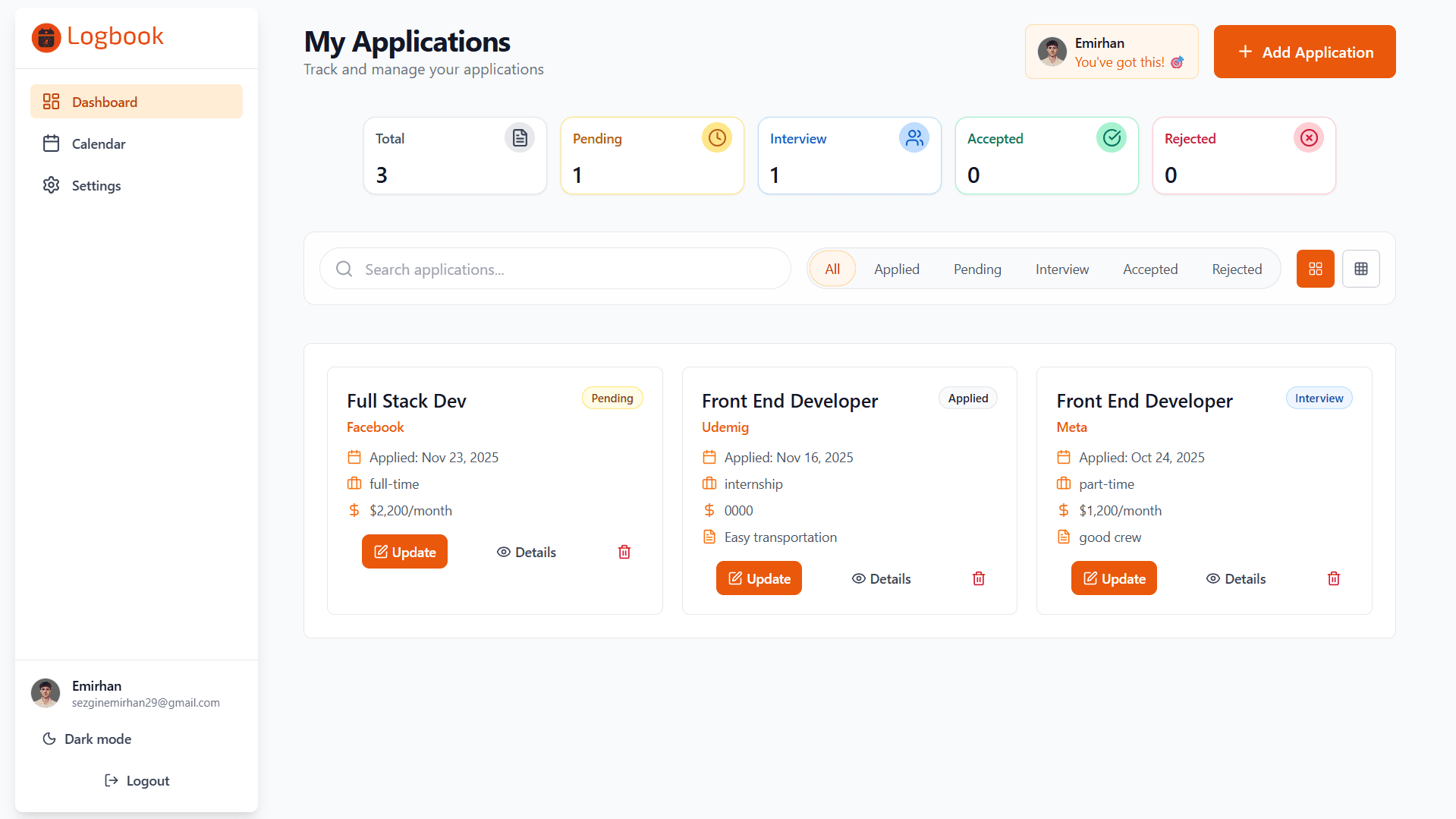
Task: Filter by Accepted status
Action: (1150, 269)
